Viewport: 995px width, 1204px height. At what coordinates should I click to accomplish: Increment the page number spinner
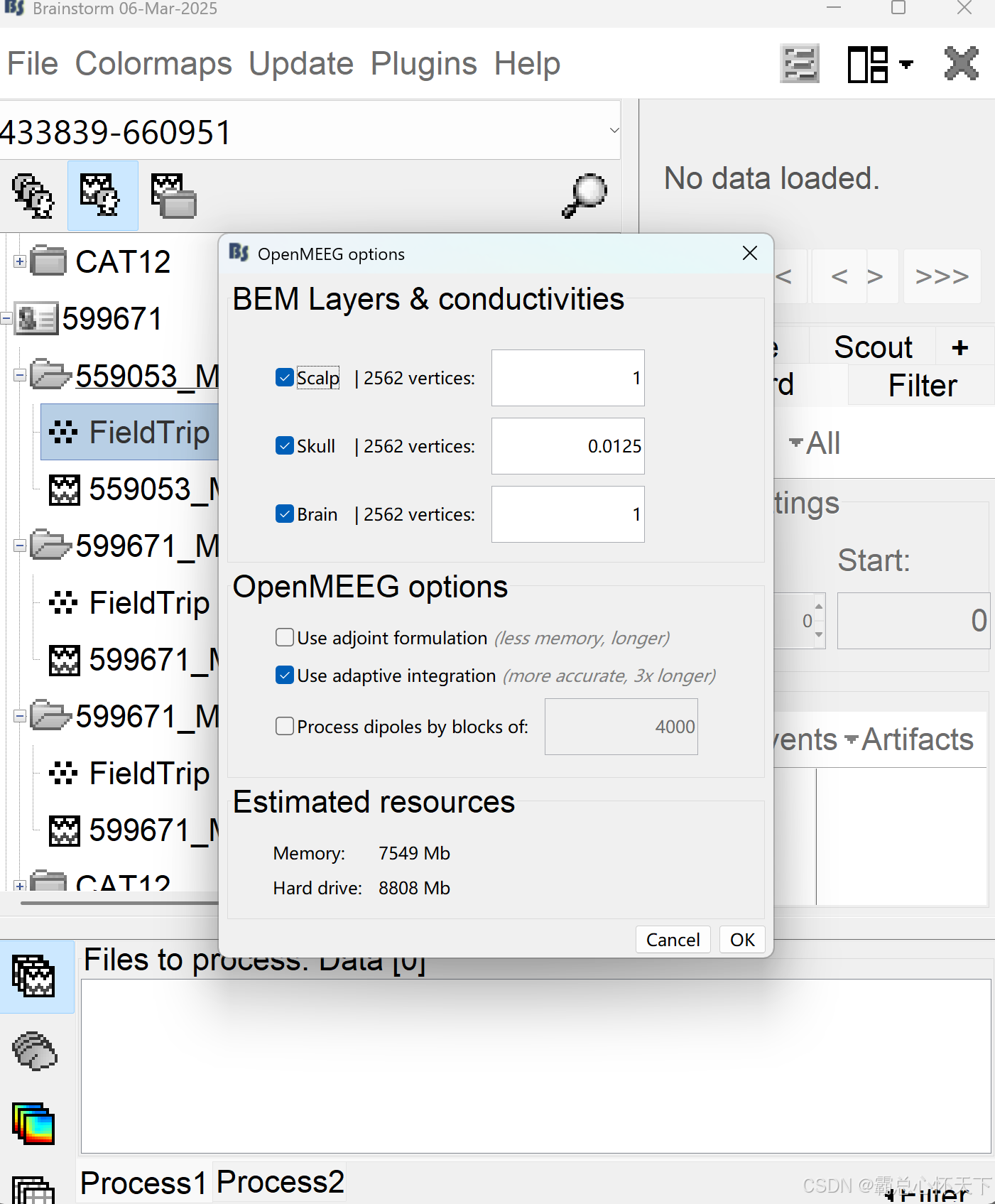coord(819,607)
